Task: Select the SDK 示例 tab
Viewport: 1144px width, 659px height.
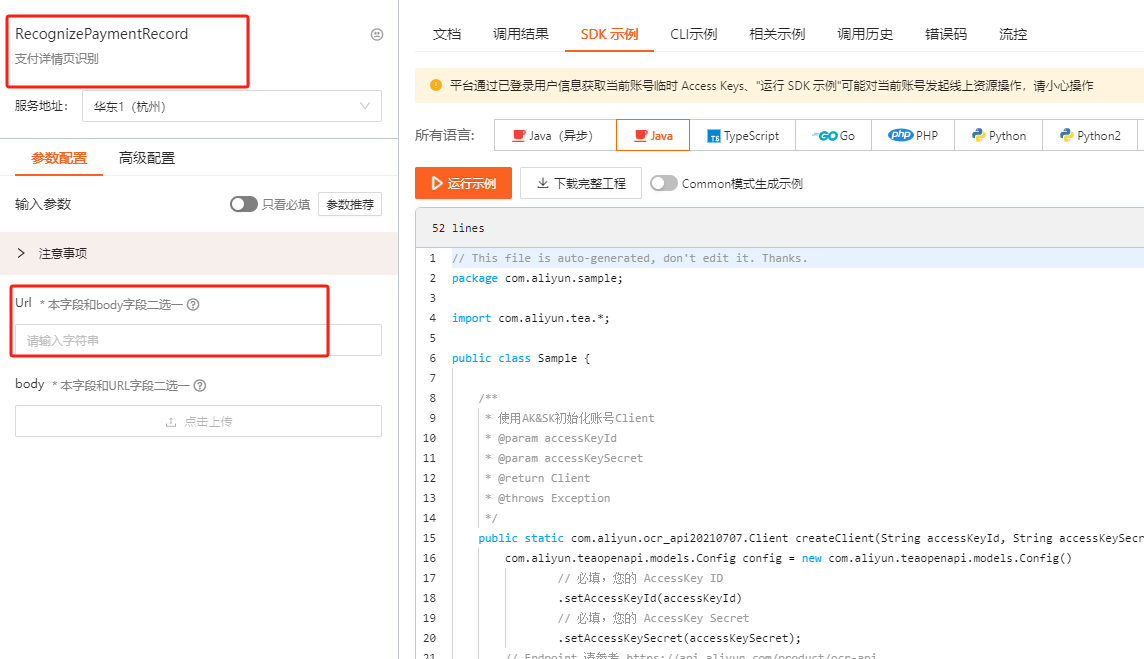Action: 609,34
